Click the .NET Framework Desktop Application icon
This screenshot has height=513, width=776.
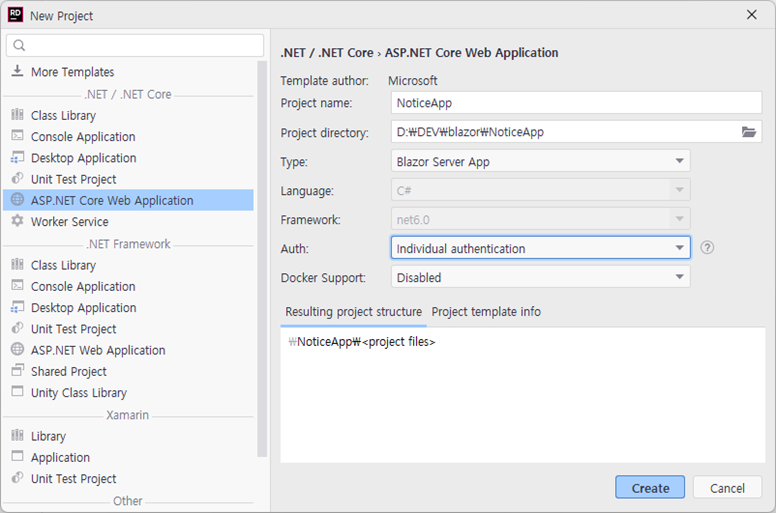pyautogui.click(x=17, y=307)
